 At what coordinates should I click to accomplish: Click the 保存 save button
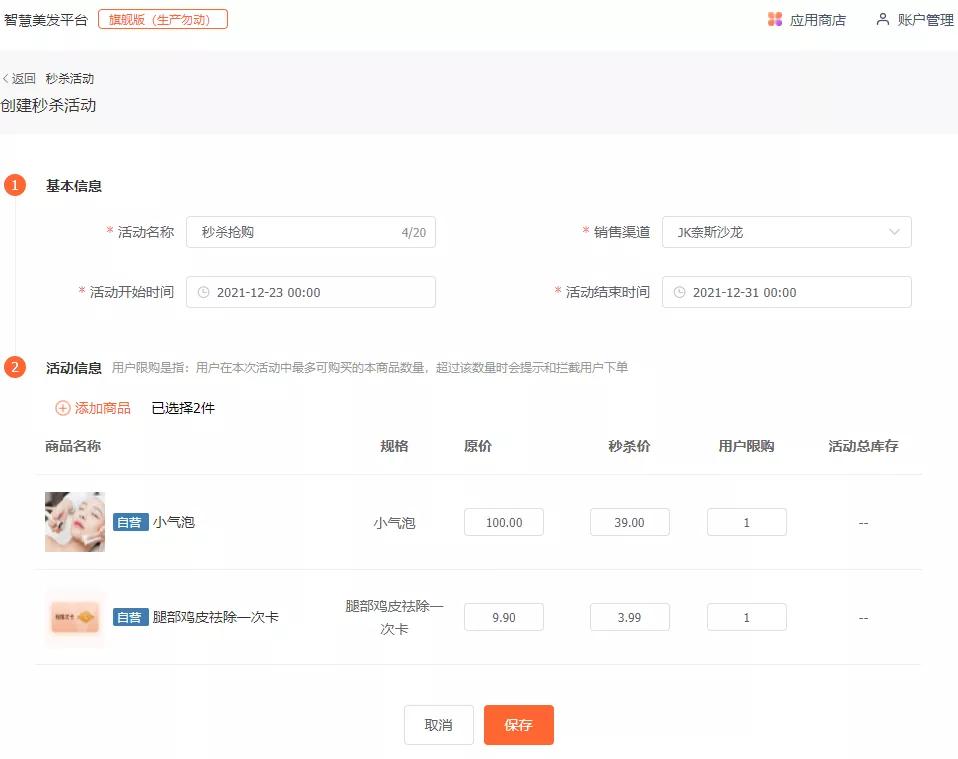(518, 725)
